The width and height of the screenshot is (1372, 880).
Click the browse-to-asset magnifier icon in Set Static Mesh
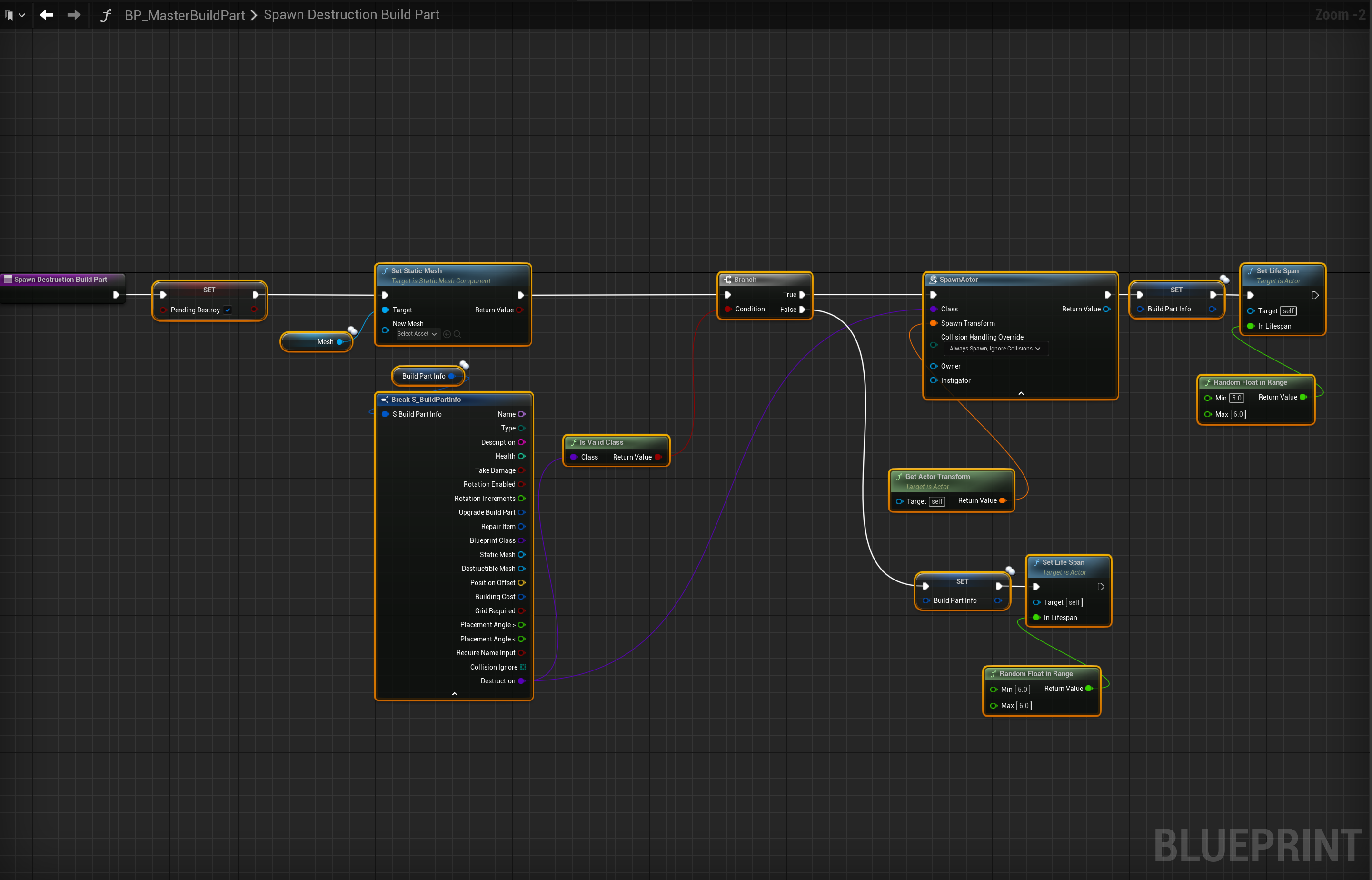click(x=457, y=334)
